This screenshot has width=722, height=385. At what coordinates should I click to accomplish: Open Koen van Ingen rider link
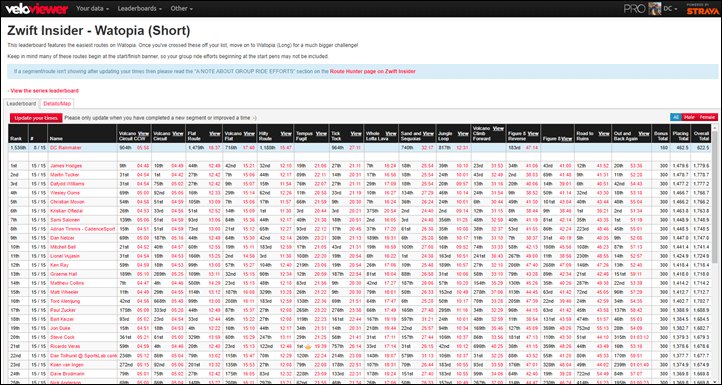point(67,364)
